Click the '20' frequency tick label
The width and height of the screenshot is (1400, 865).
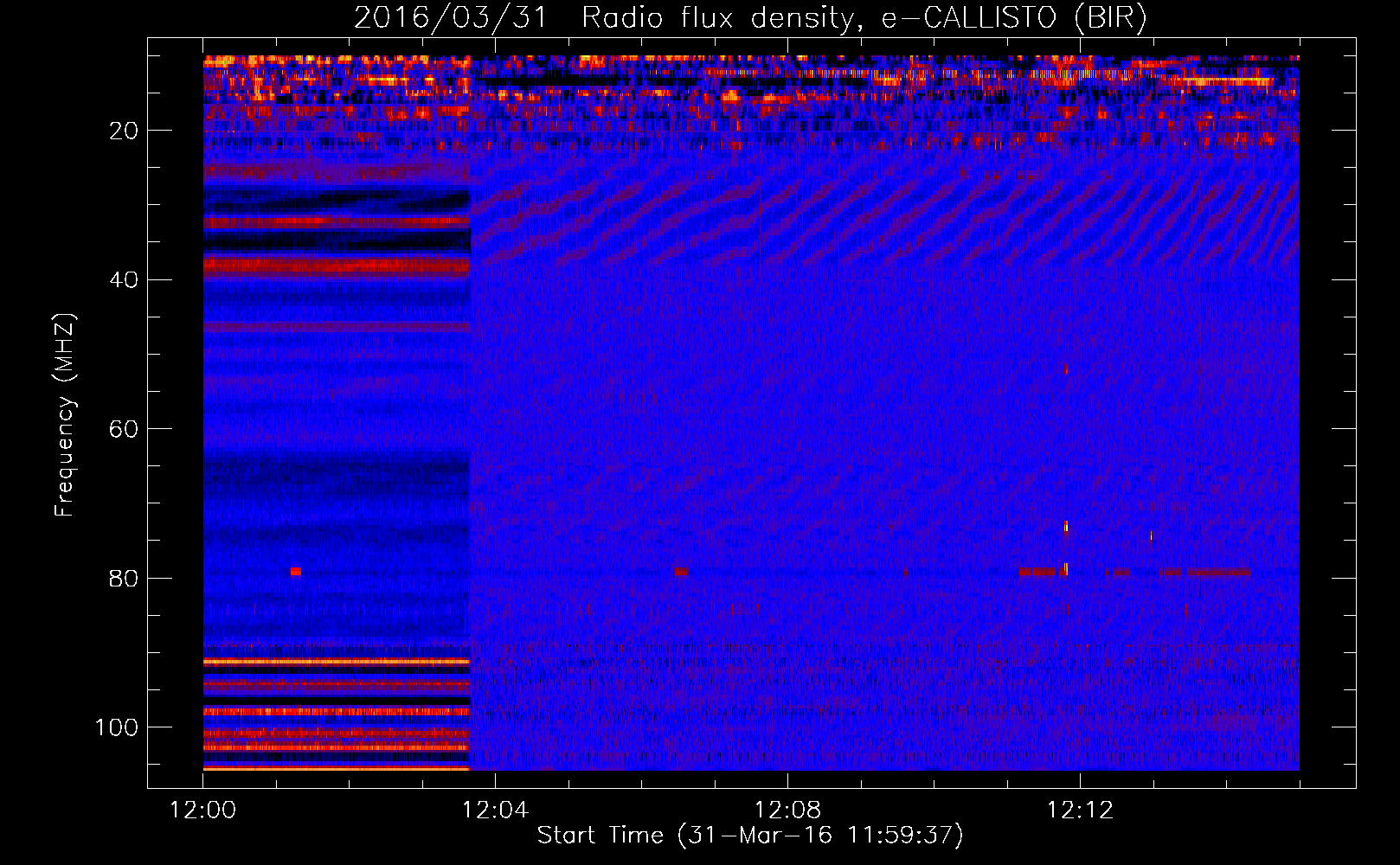(x=124, y=131)
